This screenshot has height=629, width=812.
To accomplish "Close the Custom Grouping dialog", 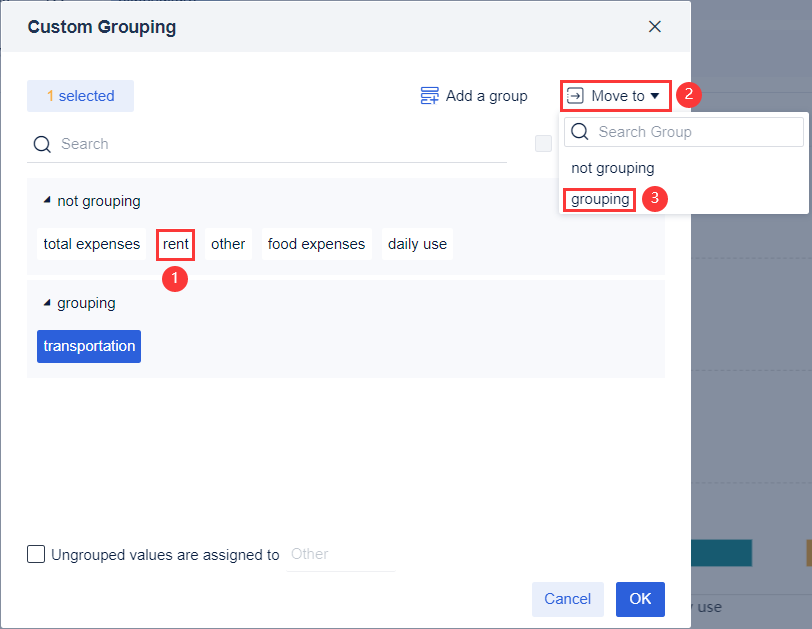I will pos(655,27).
